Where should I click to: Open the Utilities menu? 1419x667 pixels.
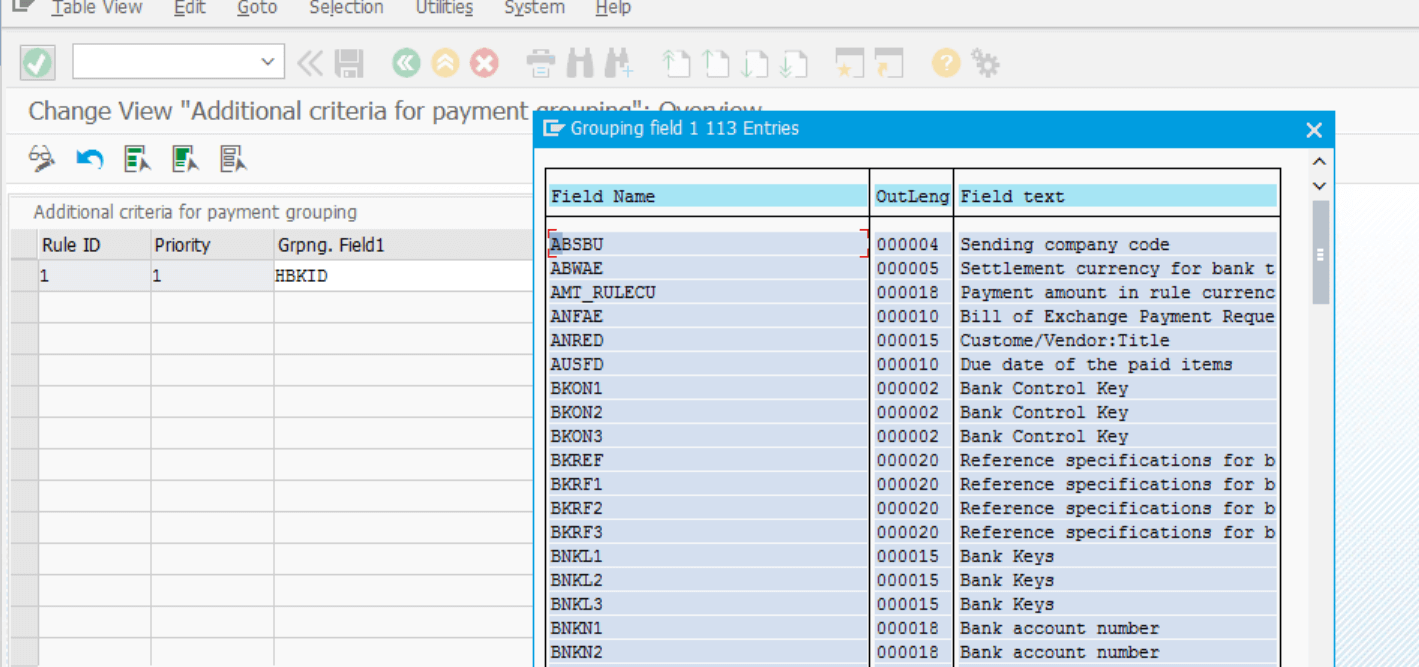444,8
